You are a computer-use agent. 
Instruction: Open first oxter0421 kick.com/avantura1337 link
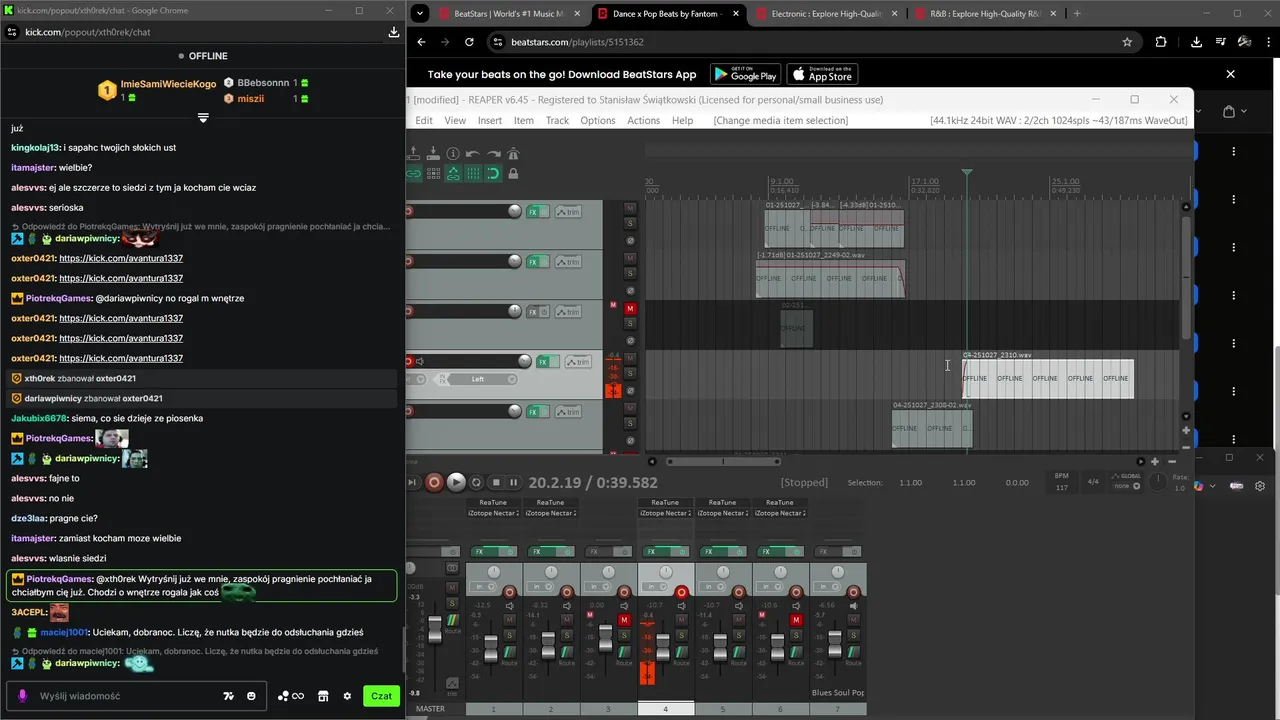pos(121,258)
